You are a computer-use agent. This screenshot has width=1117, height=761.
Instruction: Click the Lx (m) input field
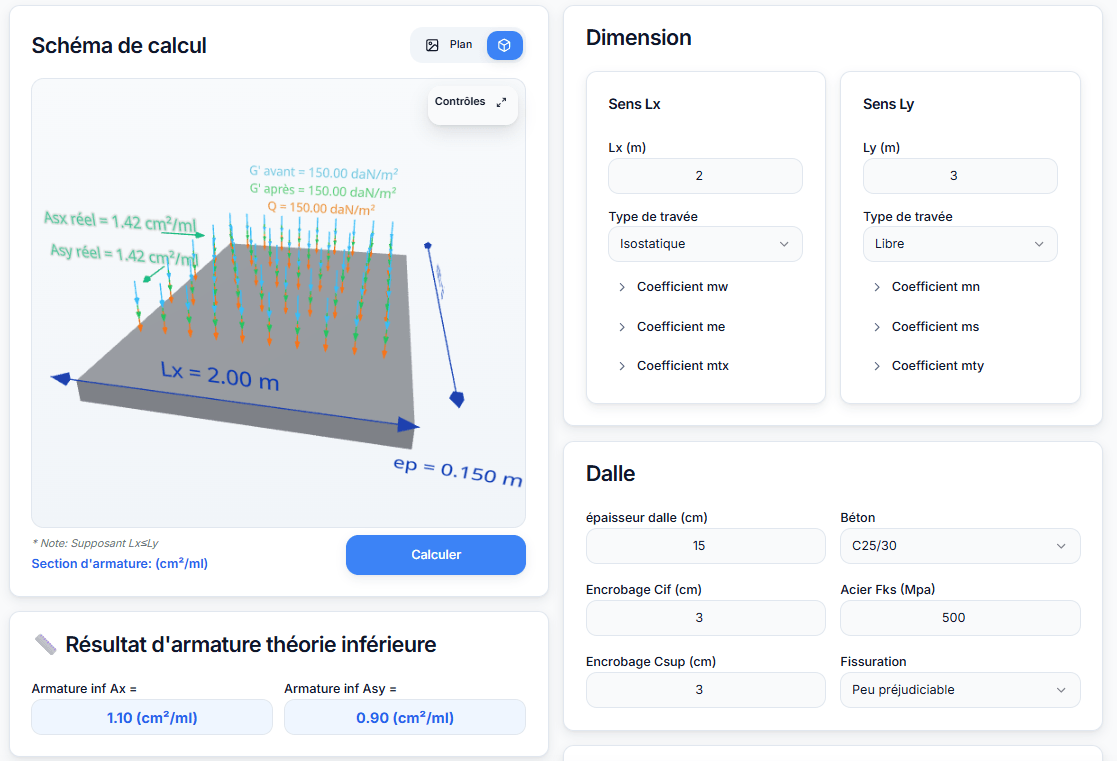coord(705,176)
